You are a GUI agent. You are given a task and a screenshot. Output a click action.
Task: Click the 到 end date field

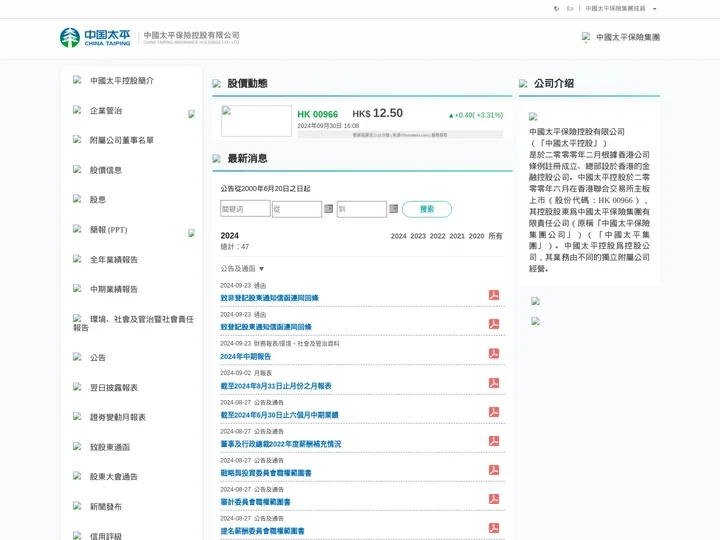[x=362, y=209]
